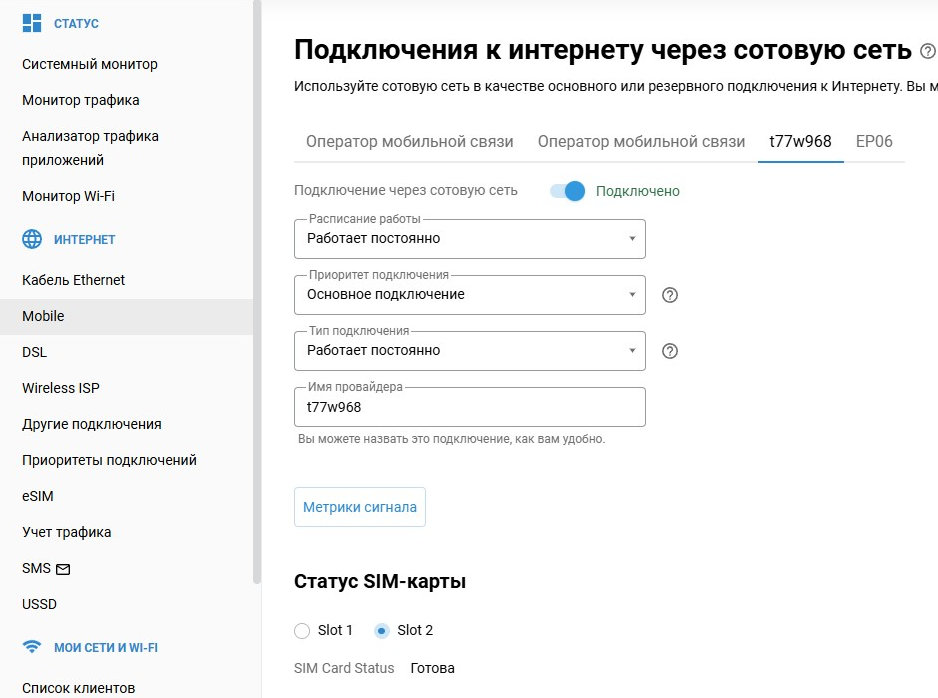Select the Slot 2 radio button
This screenshot has height=698, width=938.
click(x=382, y=631)
